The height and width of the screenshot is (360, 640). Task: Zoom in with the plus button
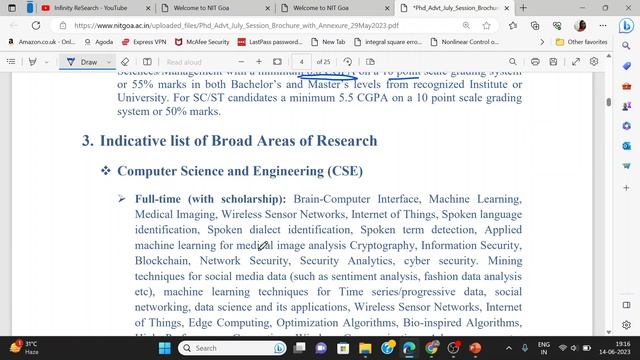[x=259, y=62]
